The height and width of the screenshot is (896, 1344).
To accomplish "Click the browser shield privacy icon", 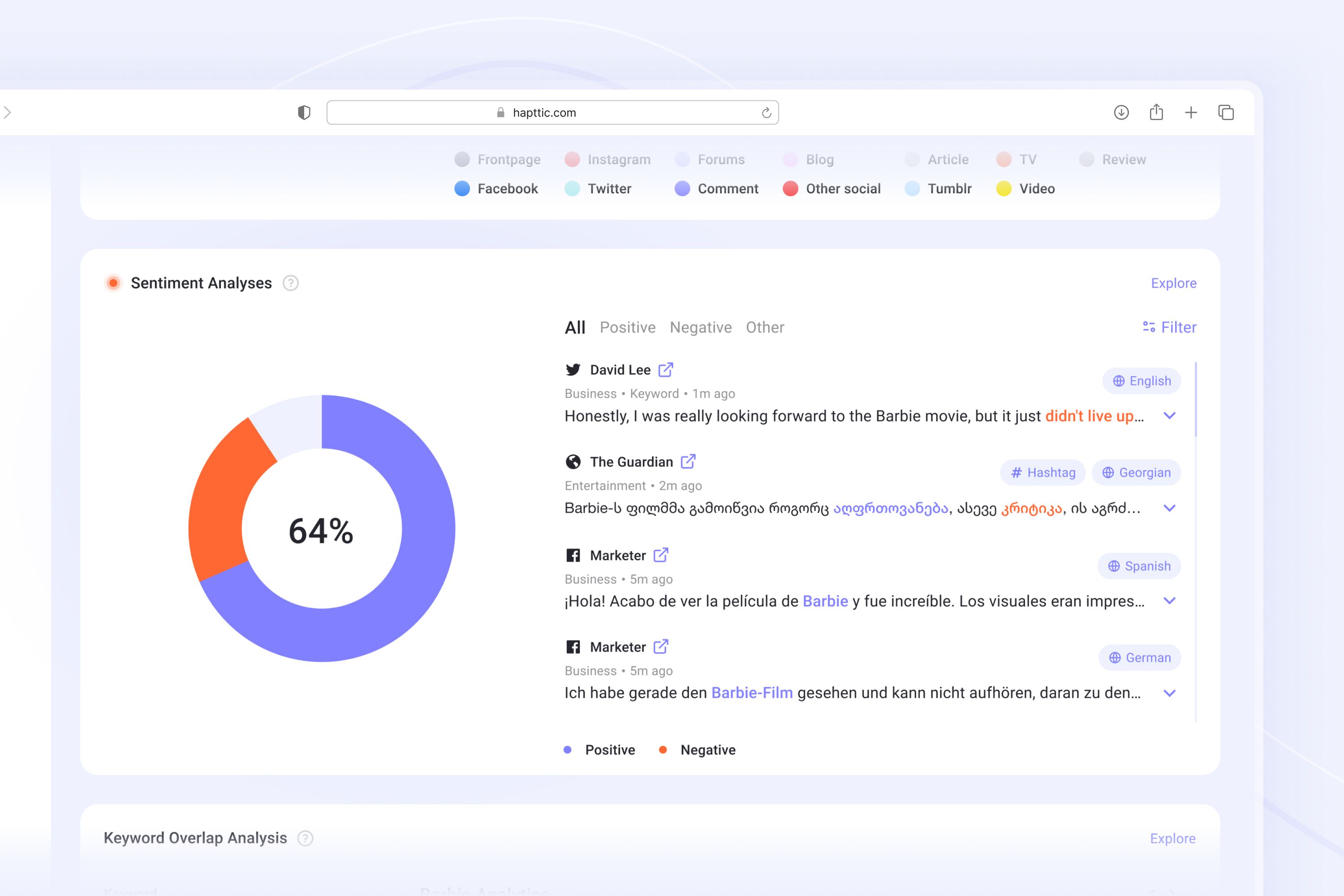I will coord(304,112).
